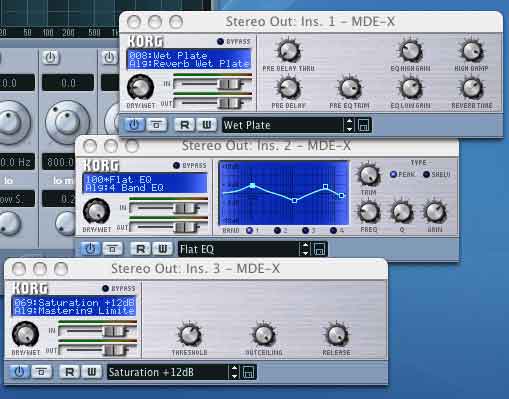509x399 pixels.
Task: Click bypass-effect icon next to power in Ins. 2
Action: [112, 249]
